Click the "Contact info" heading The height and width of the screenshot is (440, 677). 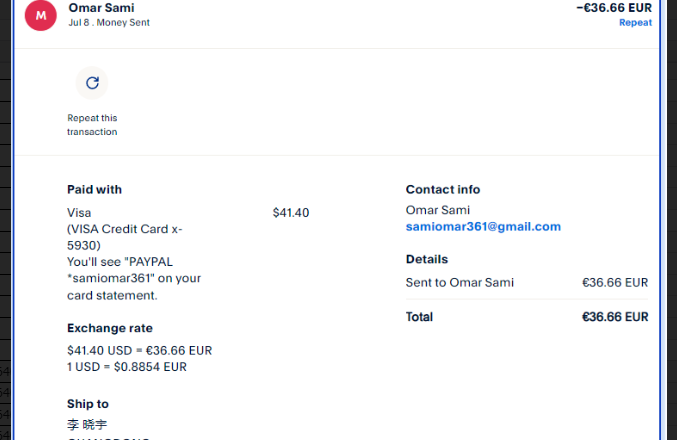tap(442, 190)
